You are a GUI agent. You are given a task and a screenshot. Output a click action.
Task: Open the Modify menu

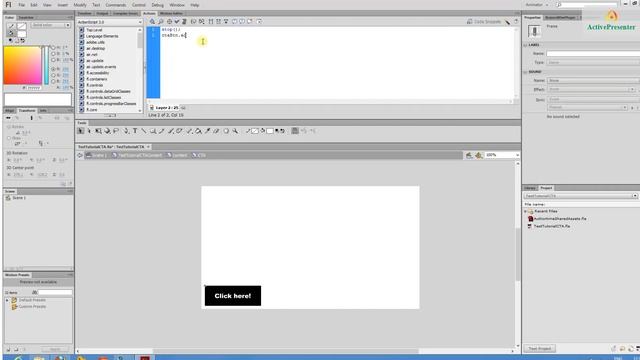coord(80,5)
